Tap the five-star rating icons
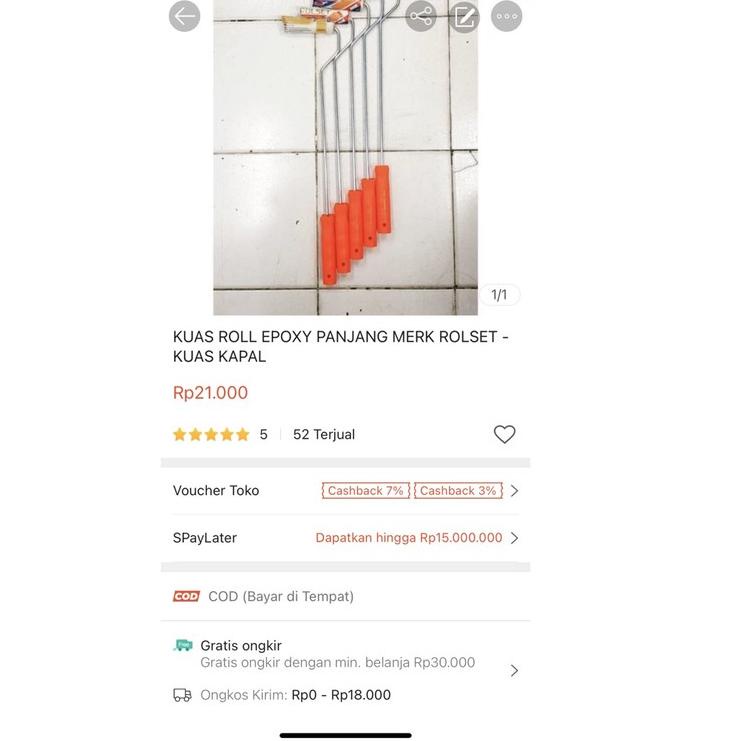741x741 pixels. (x=211, y=434)
